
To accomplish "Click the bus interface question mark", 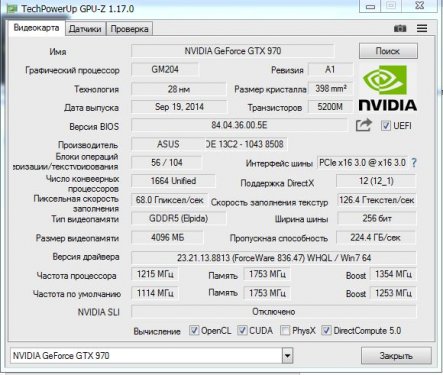I will (x=414, y=163).
